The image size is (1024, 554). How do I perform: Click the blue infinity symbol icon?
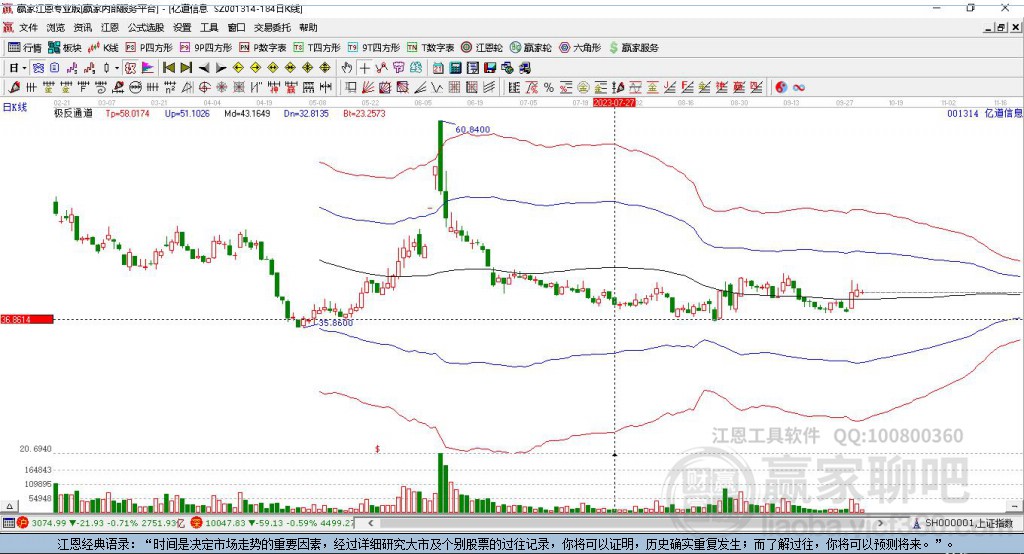click(x=799, y=87)
